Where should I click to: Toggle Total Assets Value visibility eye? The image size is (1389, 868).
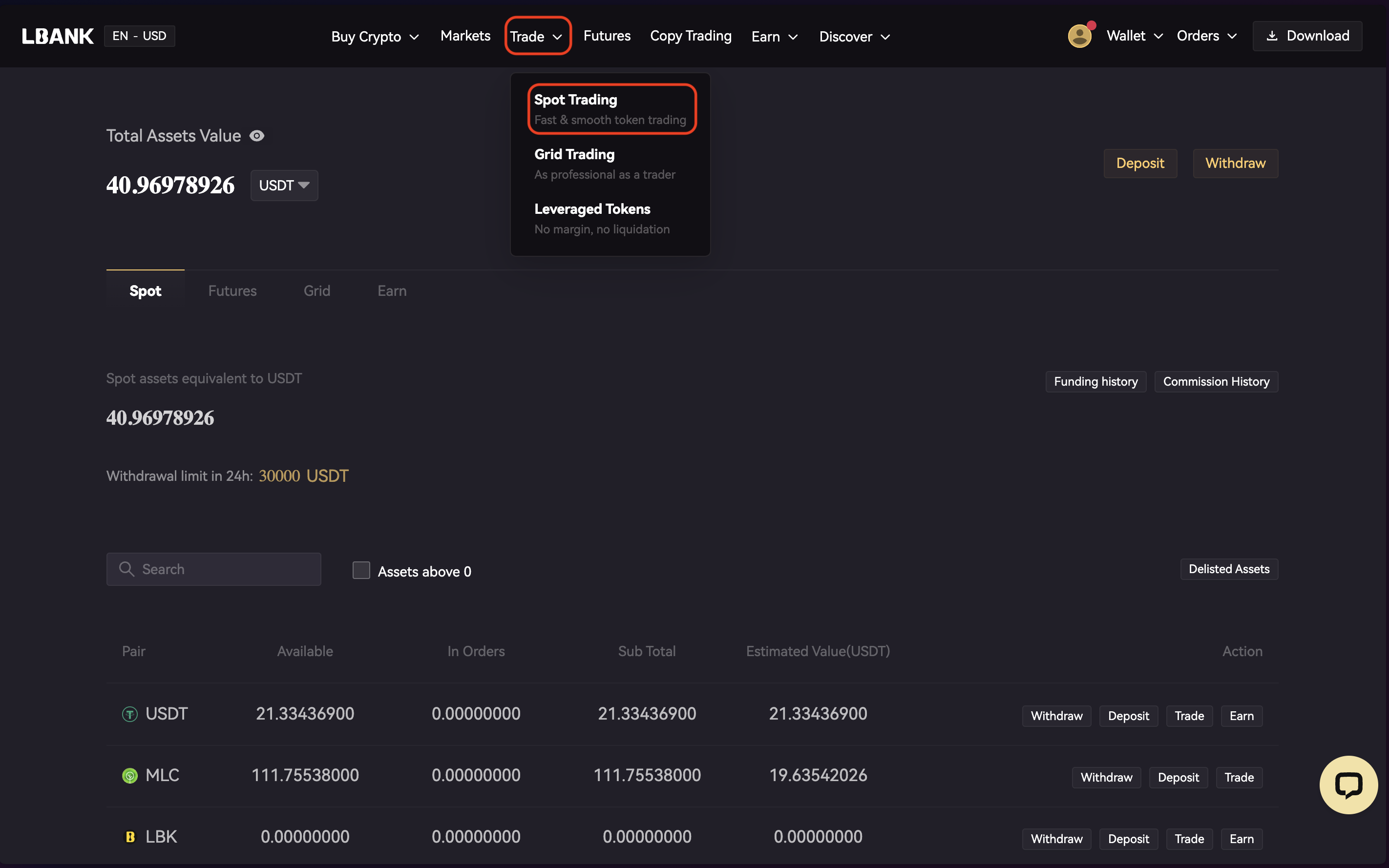coord(257,136)
